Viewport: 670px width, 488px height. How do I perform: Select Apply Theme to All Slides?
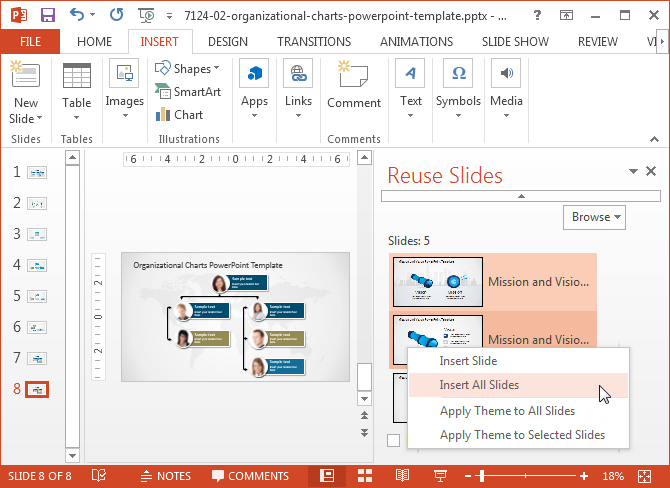507,411
